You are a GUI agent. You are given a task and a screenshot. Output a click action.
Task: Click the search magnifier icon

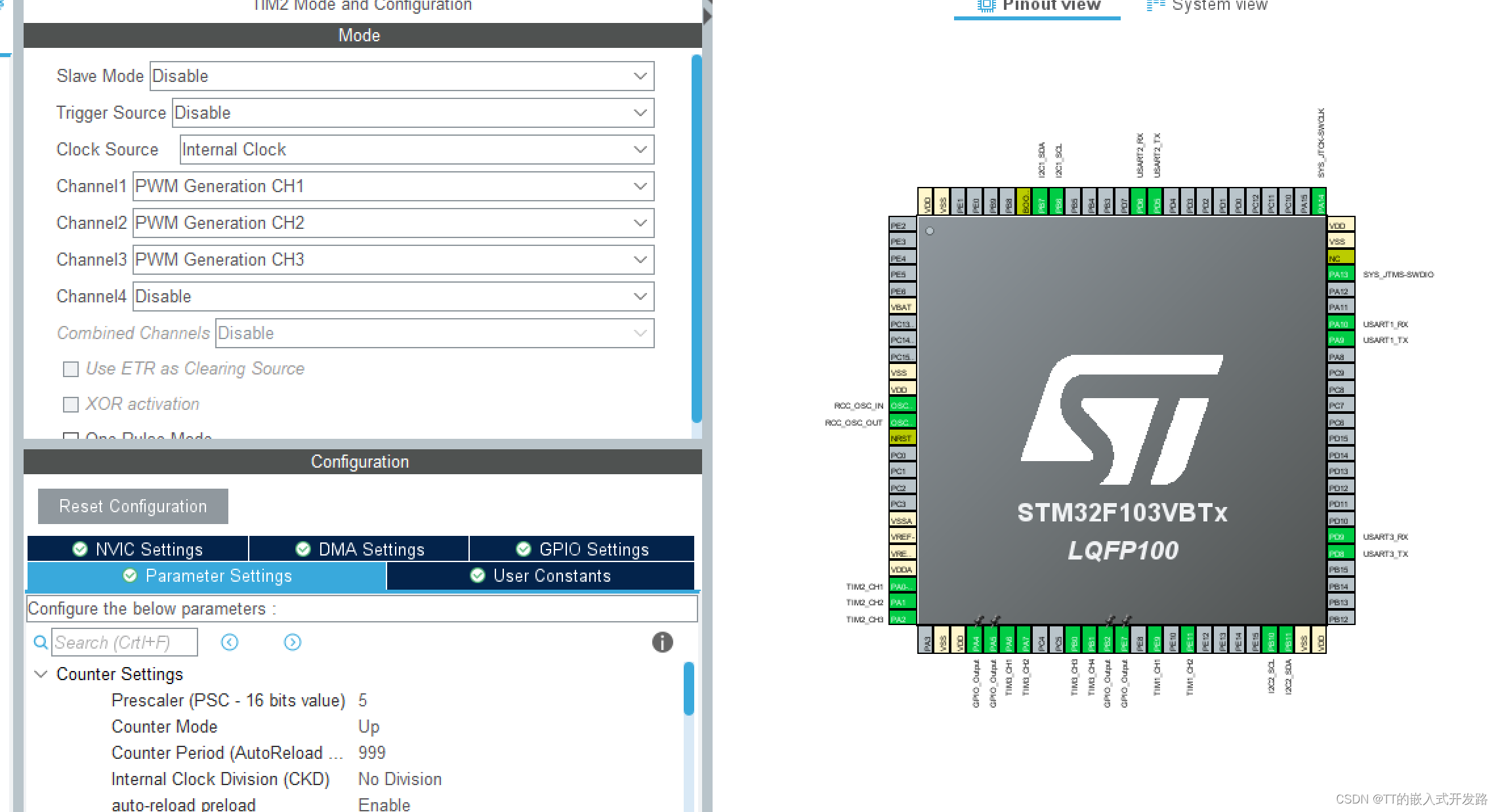click(x=41, y=642)
